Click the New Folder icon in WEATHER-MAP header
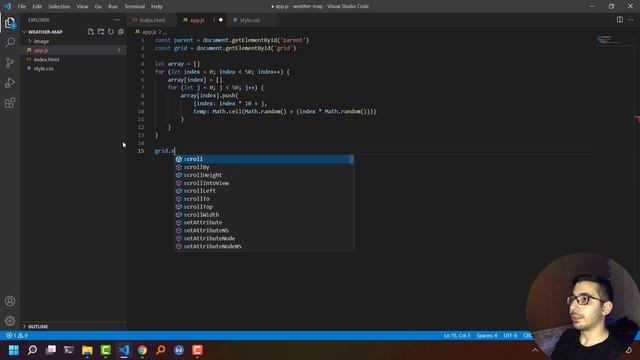This screenshot has width=640, height=360. [x=101, y=31]
